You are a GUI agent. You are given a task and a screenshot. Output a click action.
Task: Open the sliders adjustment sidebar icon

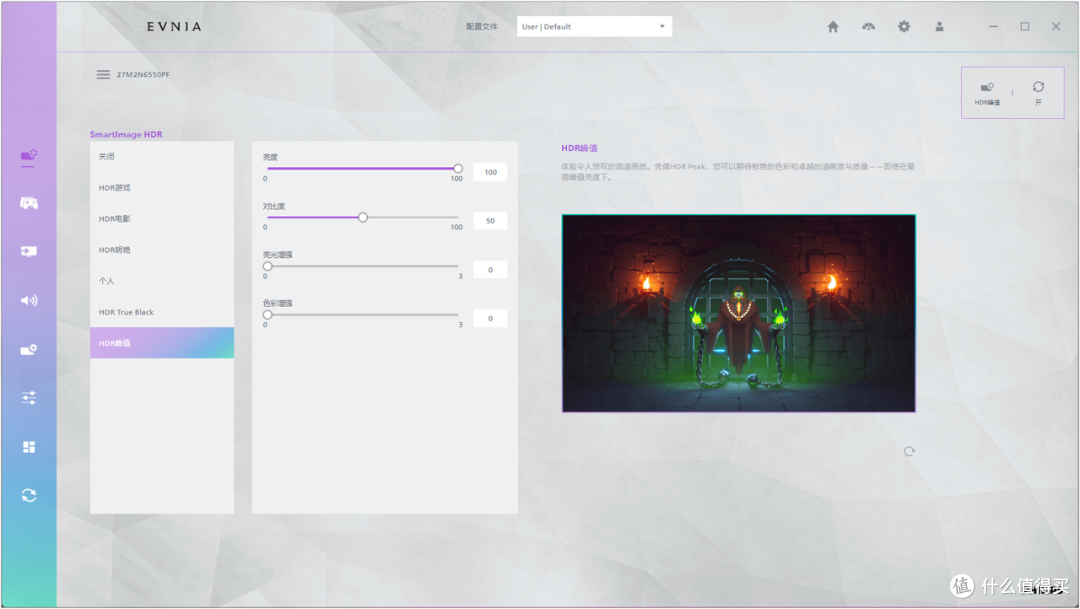28,398
